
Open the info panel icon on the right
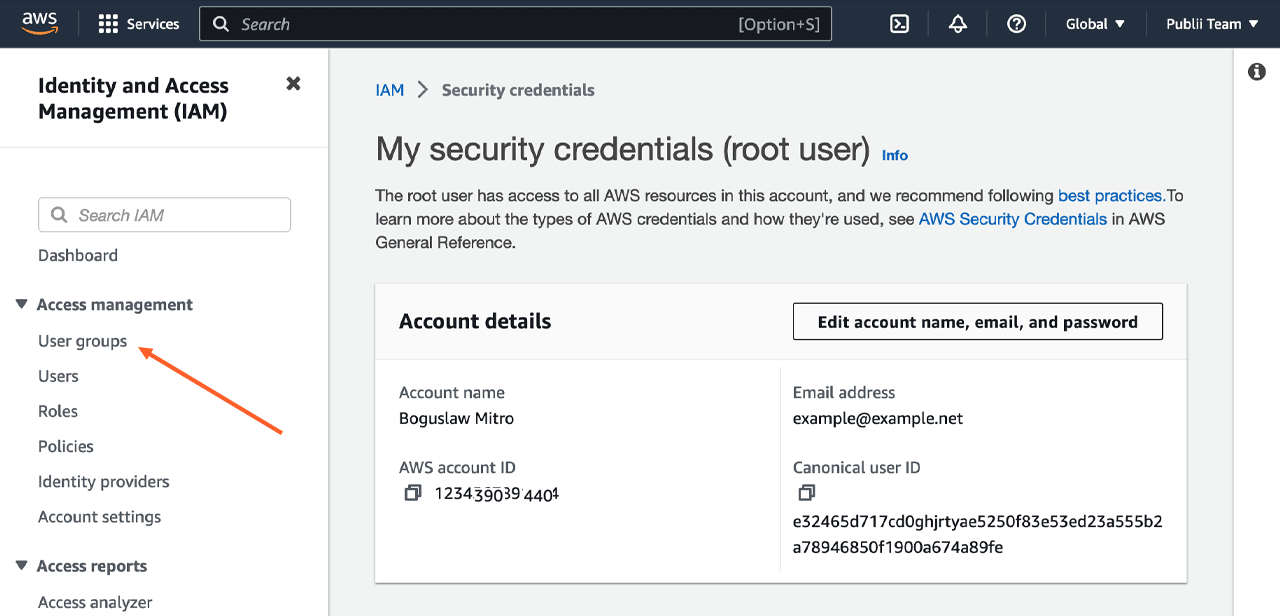(x=1257, y=71)
